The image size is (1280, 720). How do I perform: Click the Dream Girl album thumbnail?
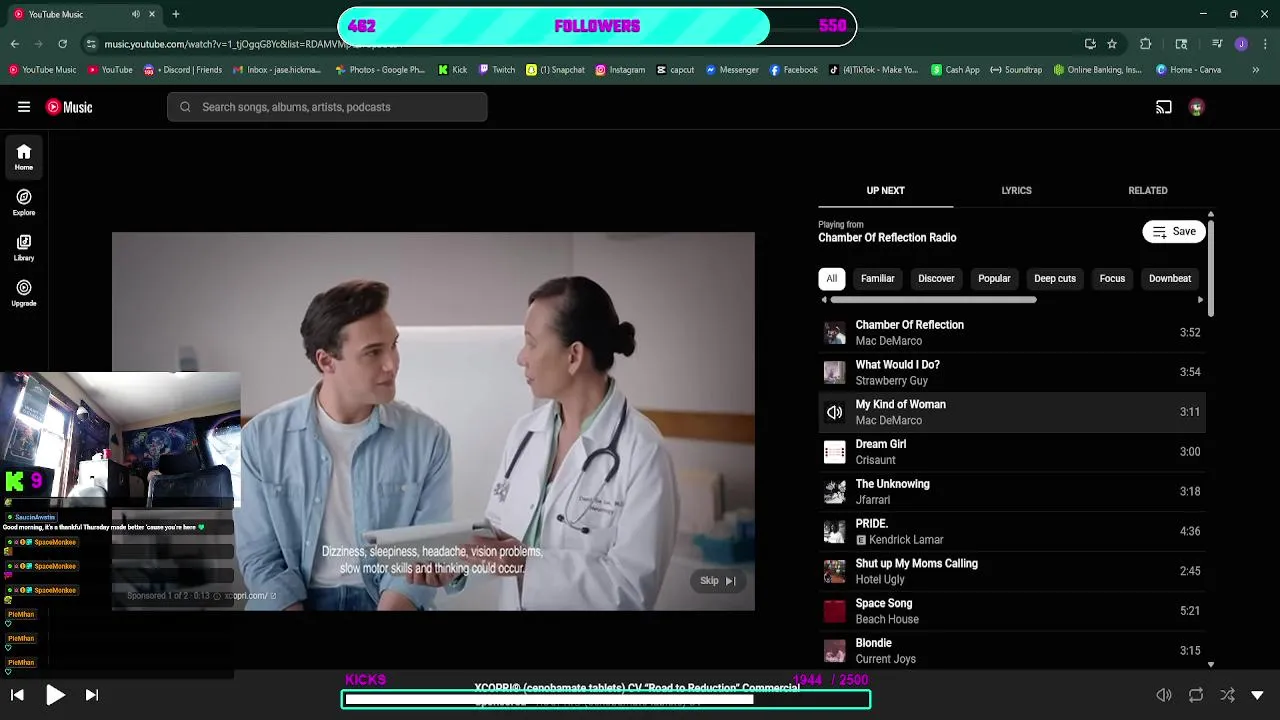[x=835, y=452]
